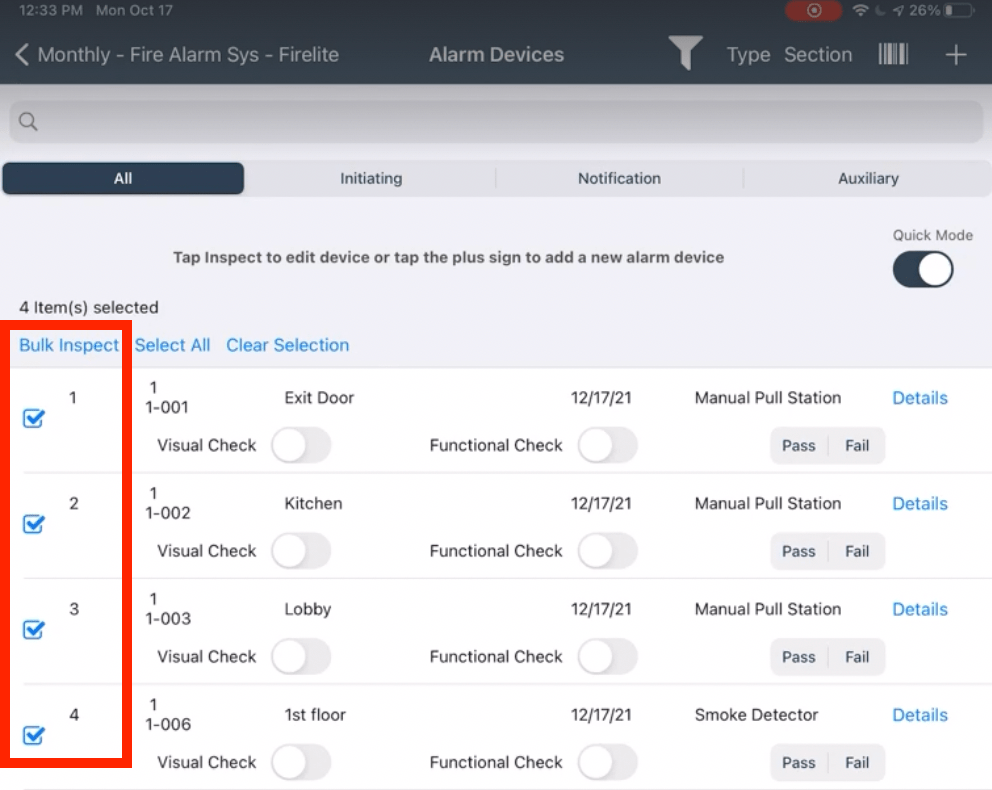
Task: Mark the Exit Door device as Pass
Action: coord(799,445)
